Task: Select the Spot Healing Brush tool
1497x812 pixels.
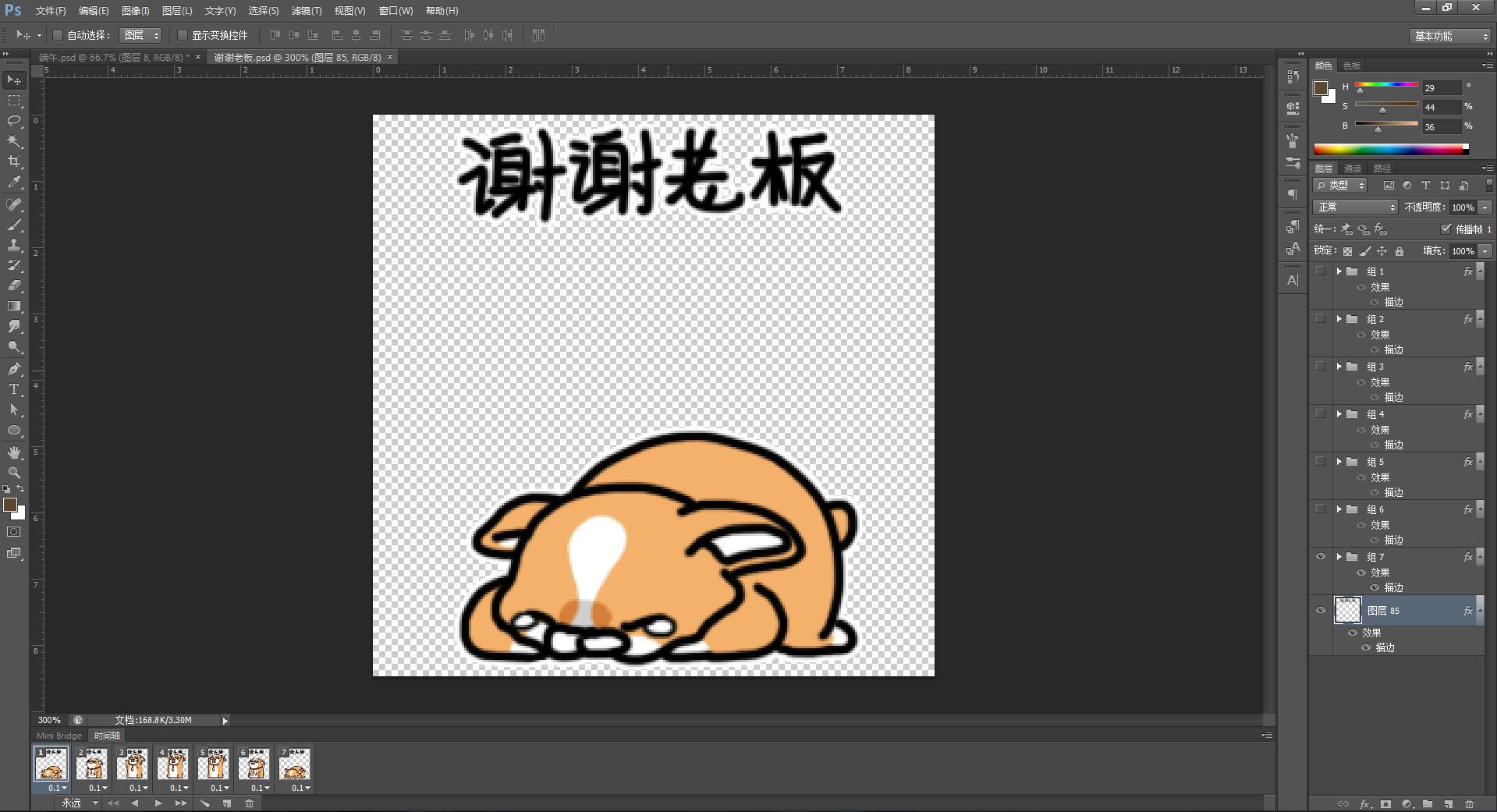Action: [x=14, y=204]
